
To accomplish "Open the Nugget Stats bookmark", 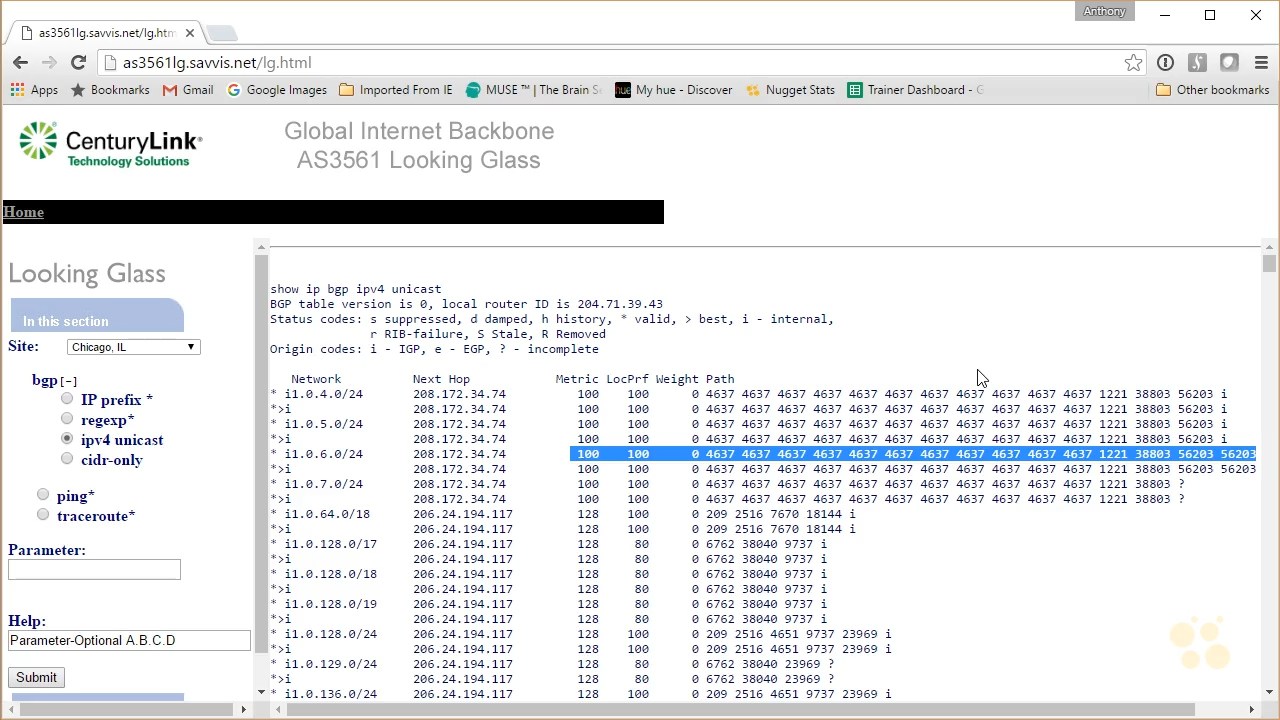I will click(790, 90).
